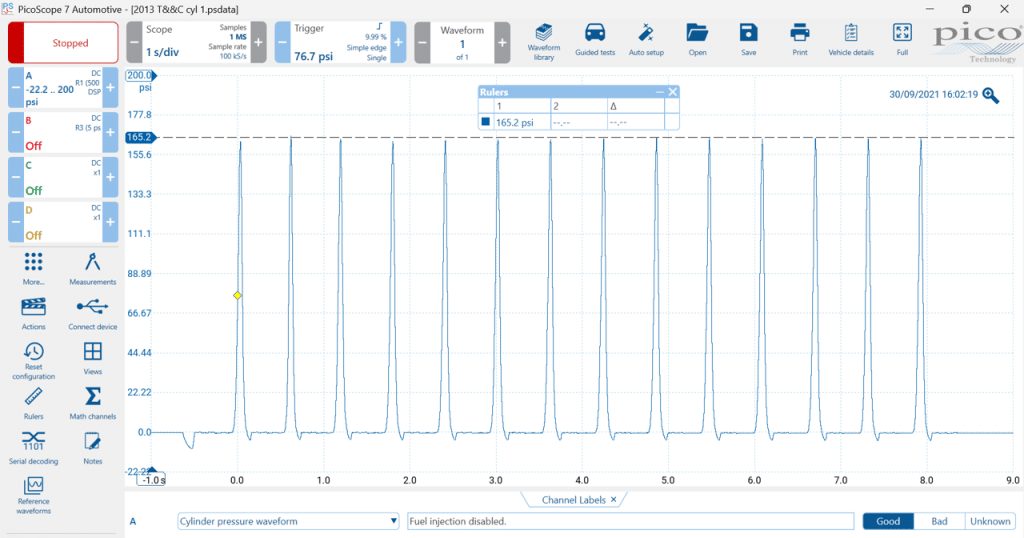Click Connect device

pyautogui.click(x=93, y=313)
